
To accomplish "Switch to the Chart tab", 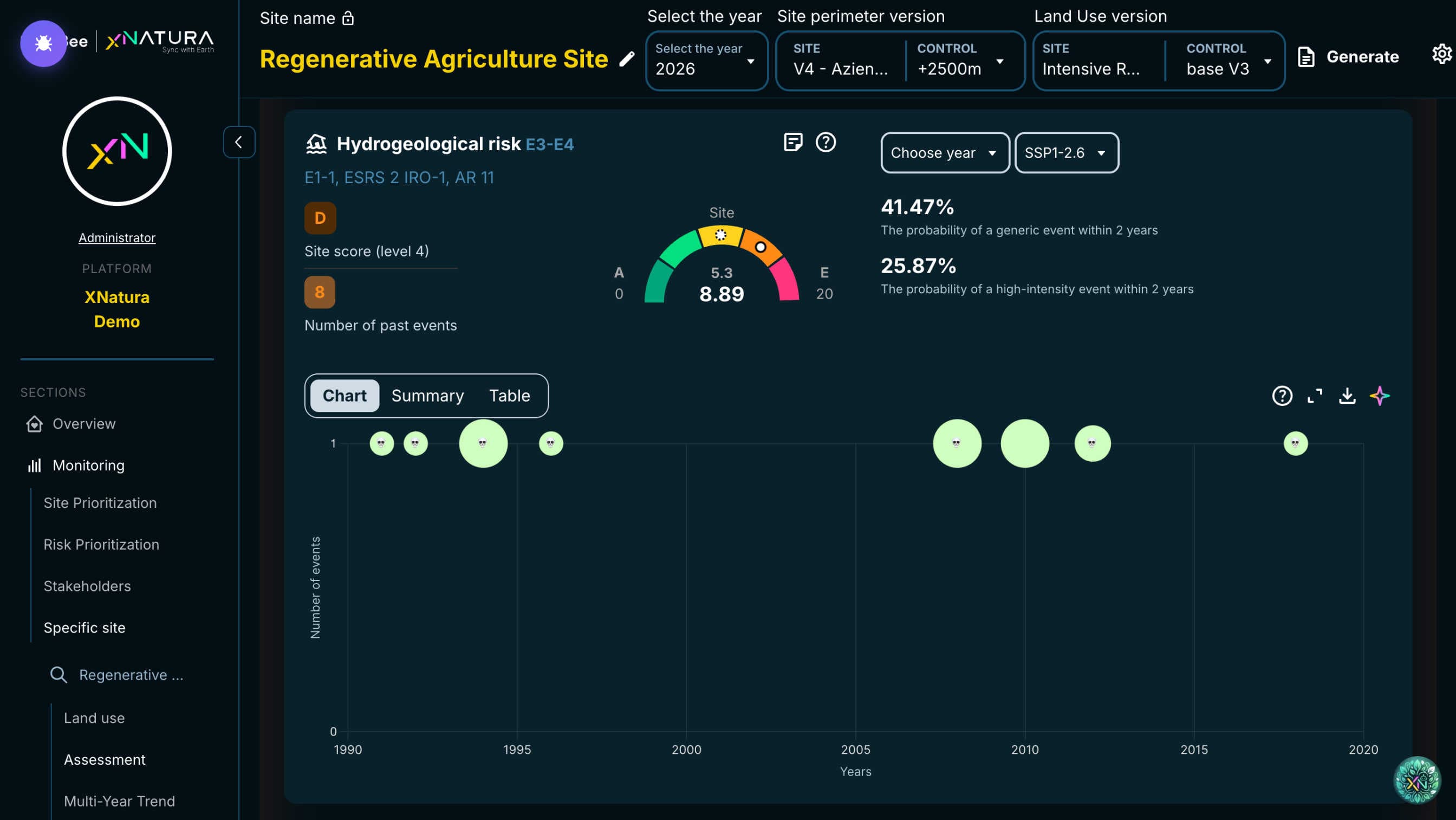I will [344, 395].
